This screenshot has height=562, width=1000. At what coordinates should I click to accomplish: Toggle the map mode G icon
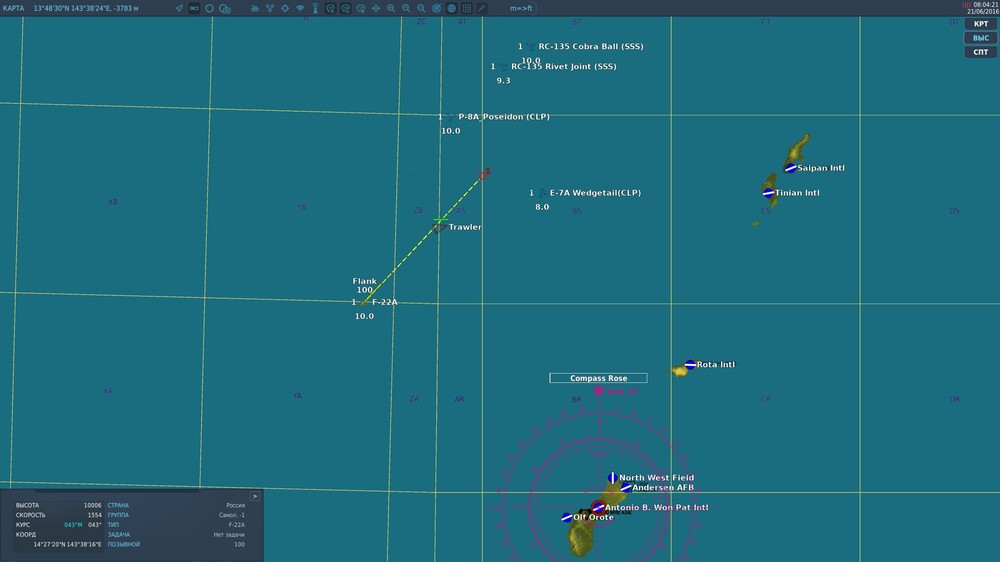[346, 8]
